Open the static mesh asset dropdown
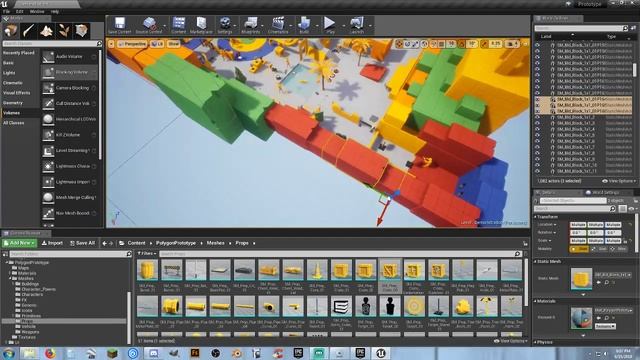The image size is (640, 360). (613, 275)
